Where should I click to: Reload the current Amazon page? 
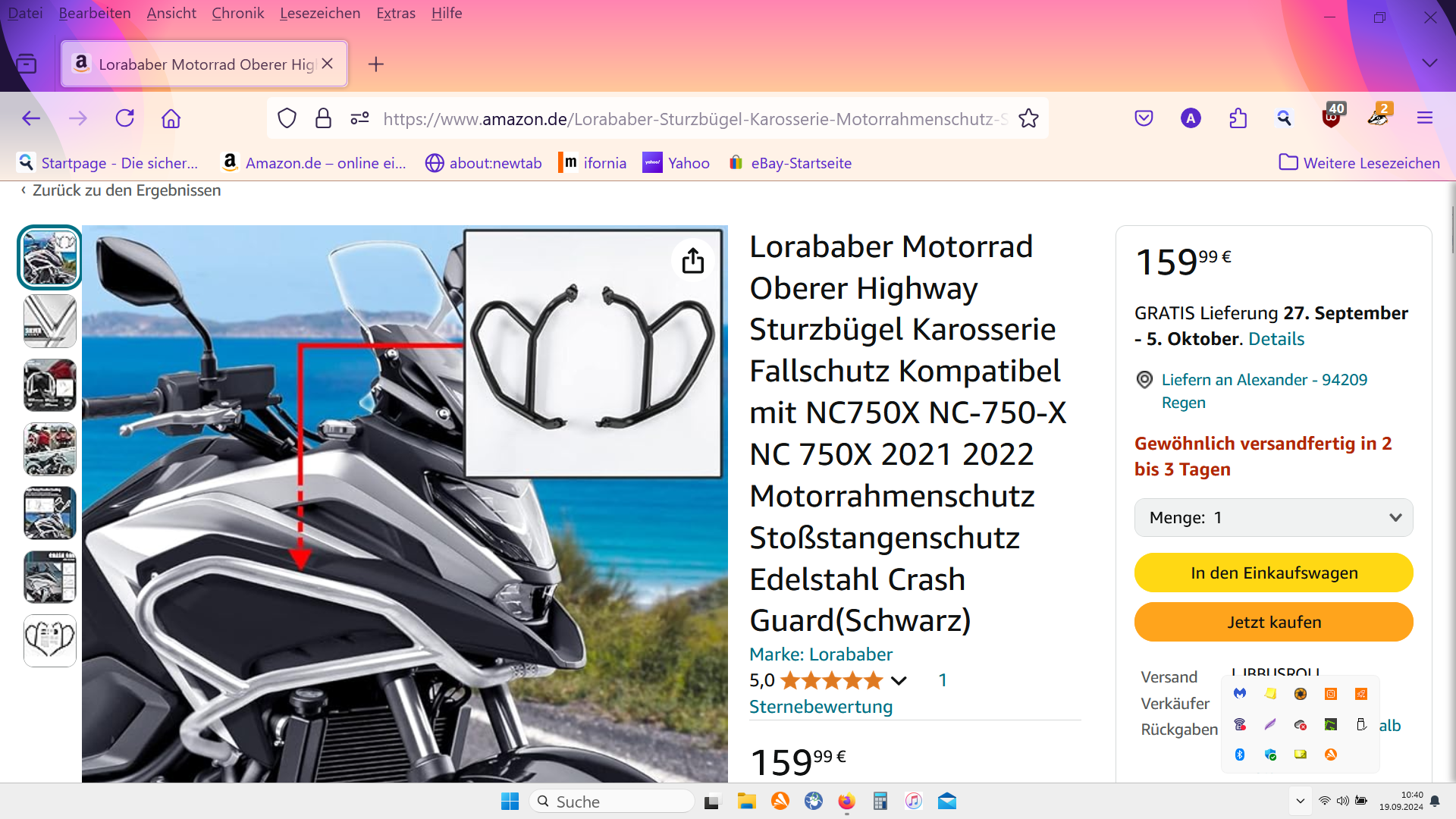pyautogui.click(x=125, y=118)
